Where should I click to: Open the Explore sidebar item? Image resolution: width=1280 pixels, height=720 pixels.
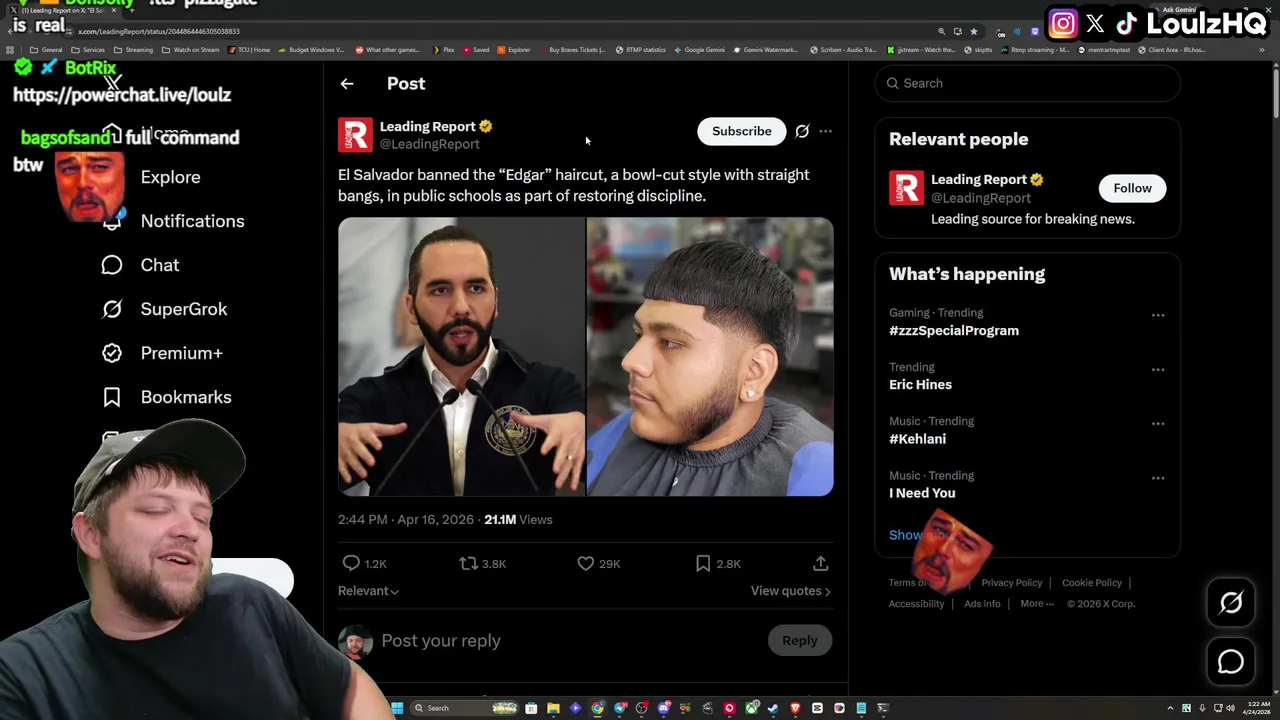[170, 177]
